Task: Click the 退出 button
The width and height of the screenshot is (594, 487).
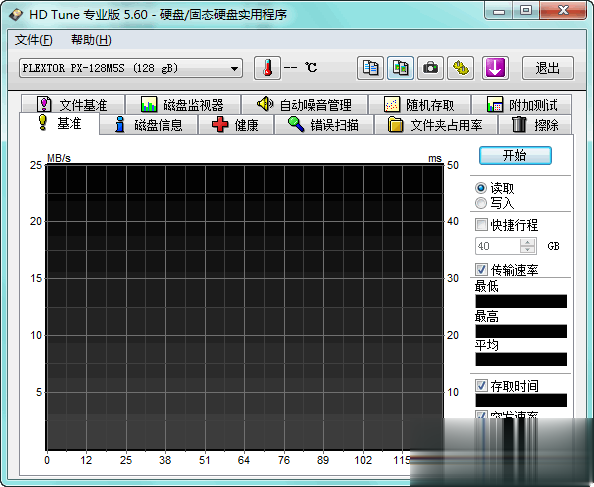Action: coord(548,68)
